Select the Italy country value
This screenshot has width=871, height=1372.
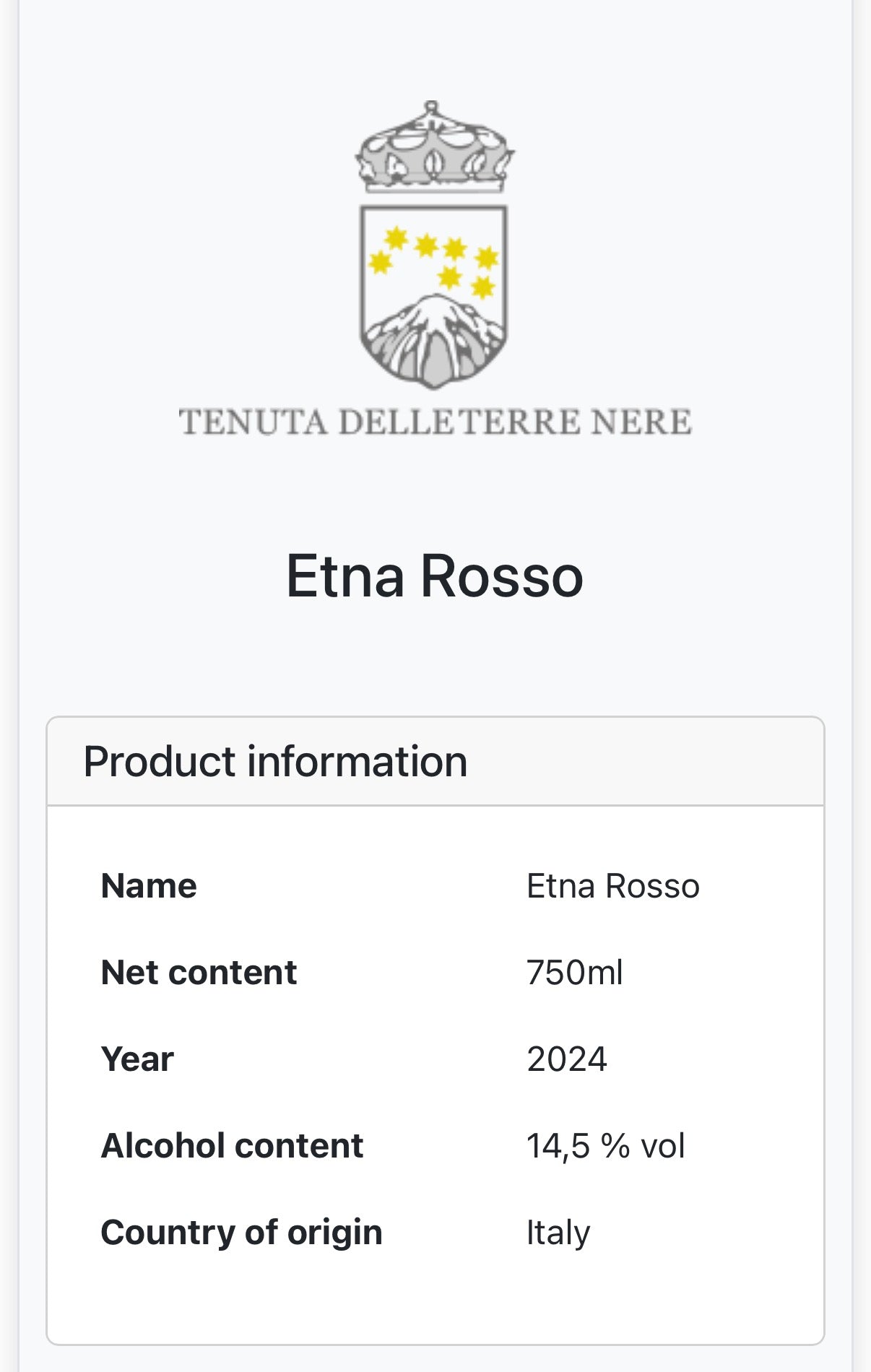(558, 1233)
